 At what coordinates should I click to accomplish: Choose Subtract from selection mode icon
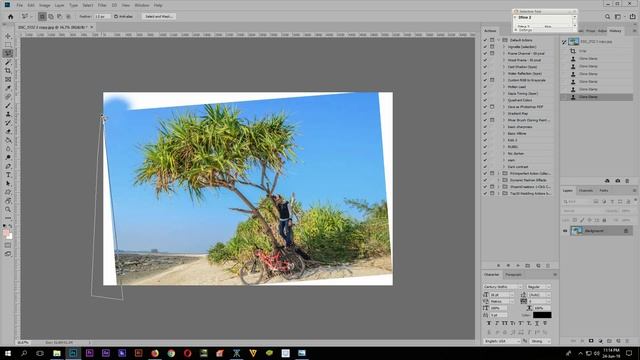[x=60, y=17]
